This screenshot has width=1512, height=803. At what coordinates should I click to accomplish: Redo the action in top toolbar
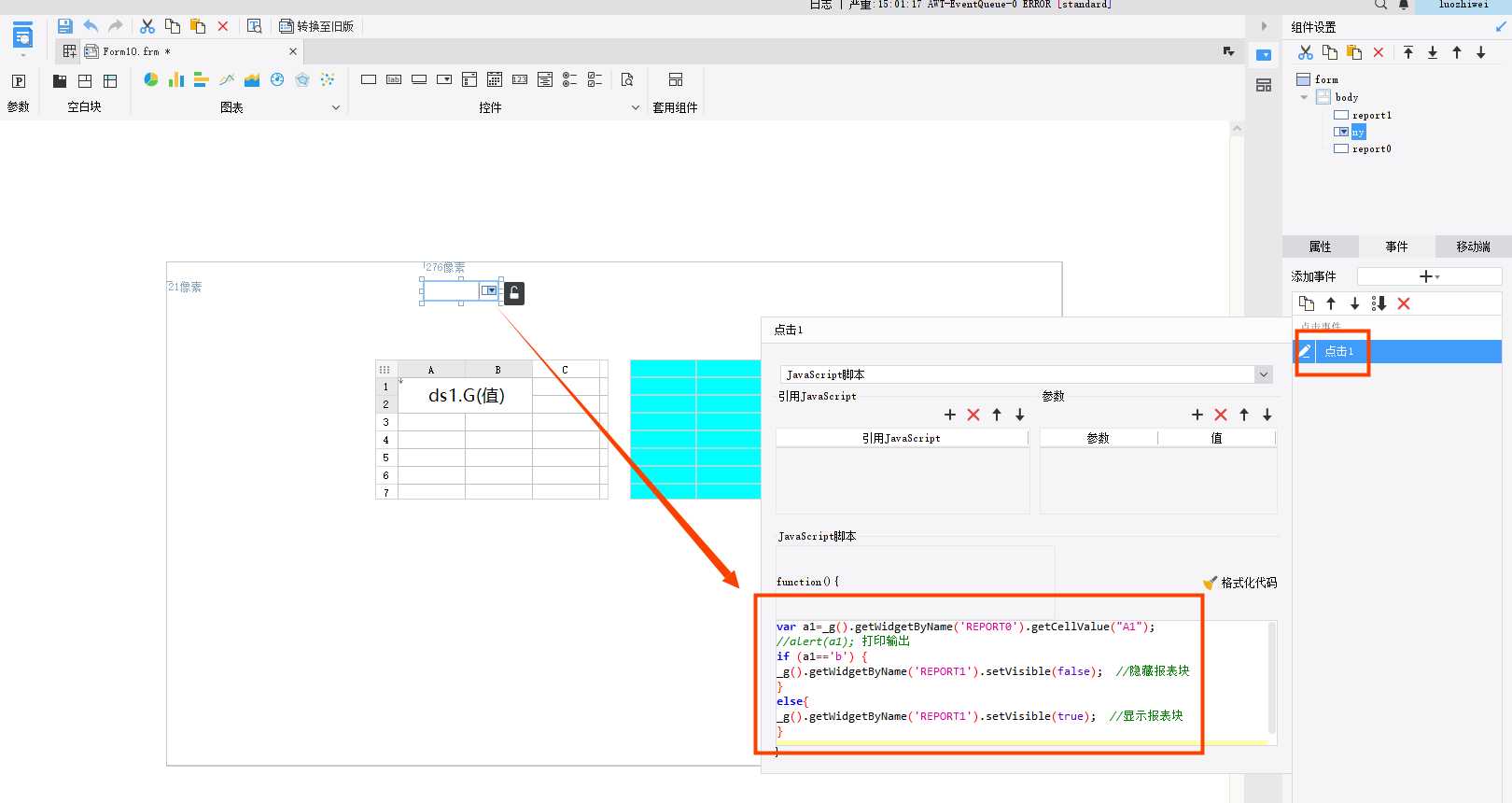tap(116, 26)
